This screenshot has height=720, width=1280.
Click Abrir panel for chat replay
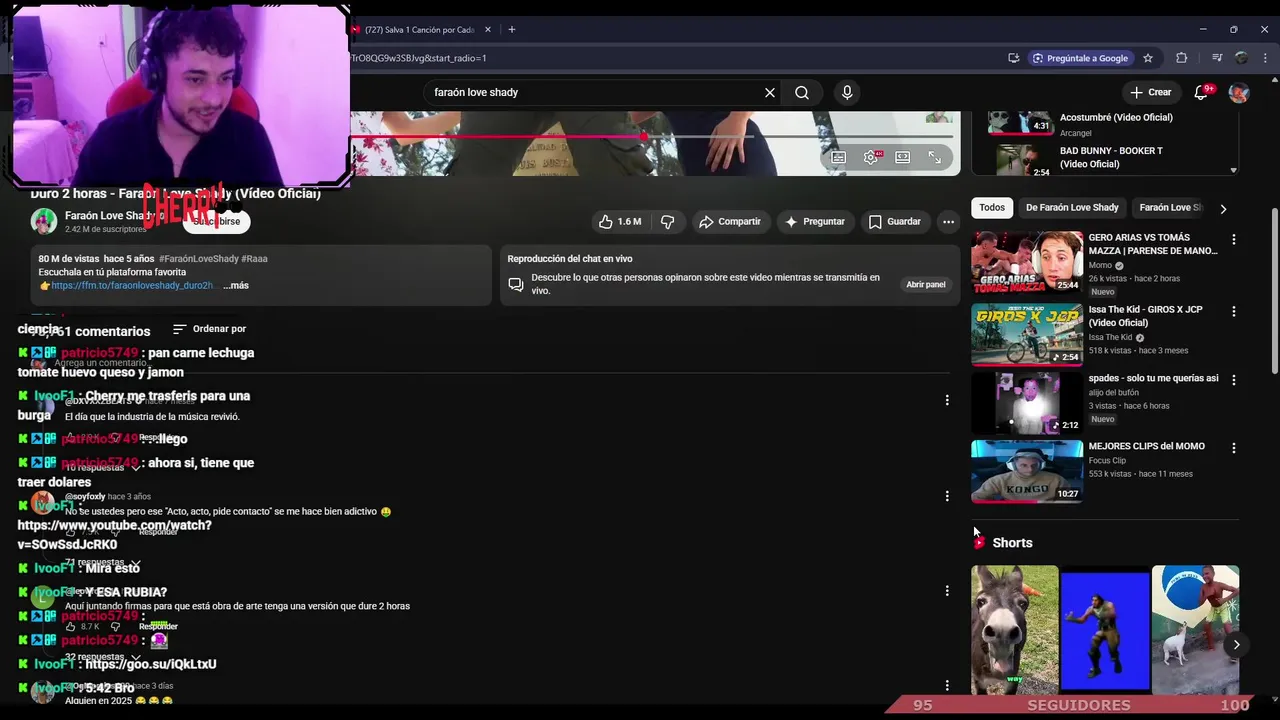[x=925, y=285]
